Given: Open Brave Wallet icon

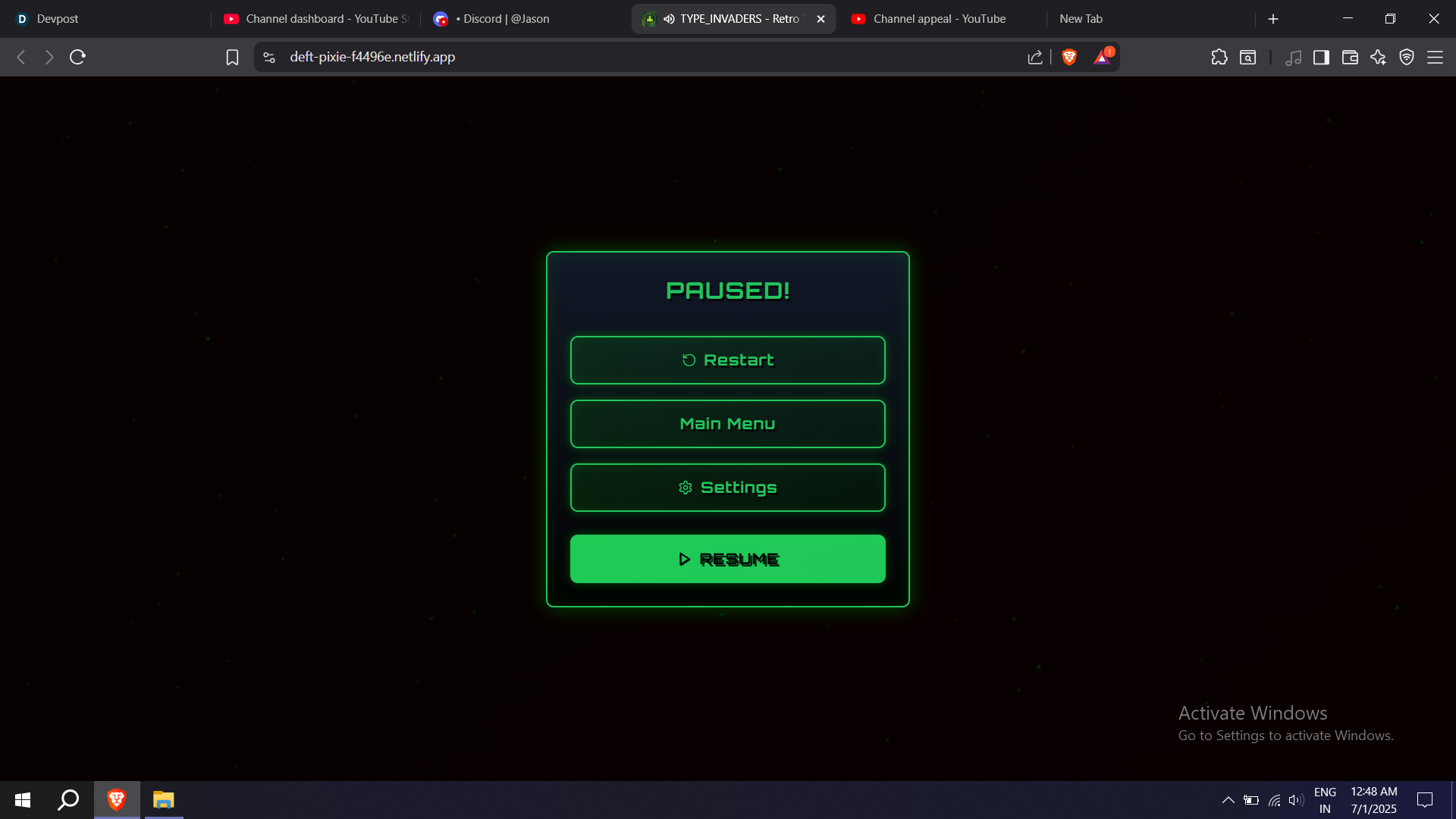Looking at the screenshot, I should [x=1350, y=57].
